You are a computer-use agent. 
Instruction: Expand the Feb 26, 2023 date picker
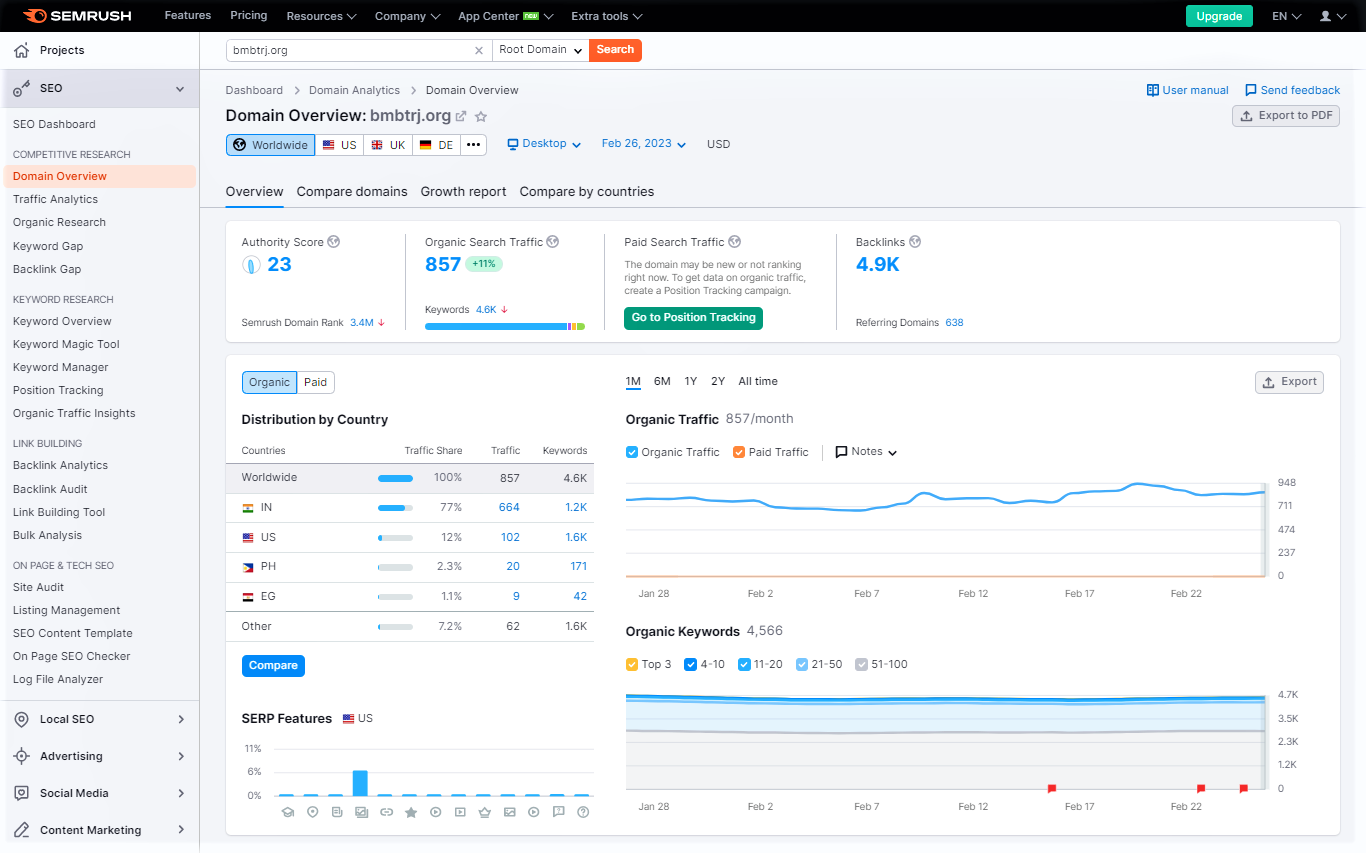tap(644, 144)
